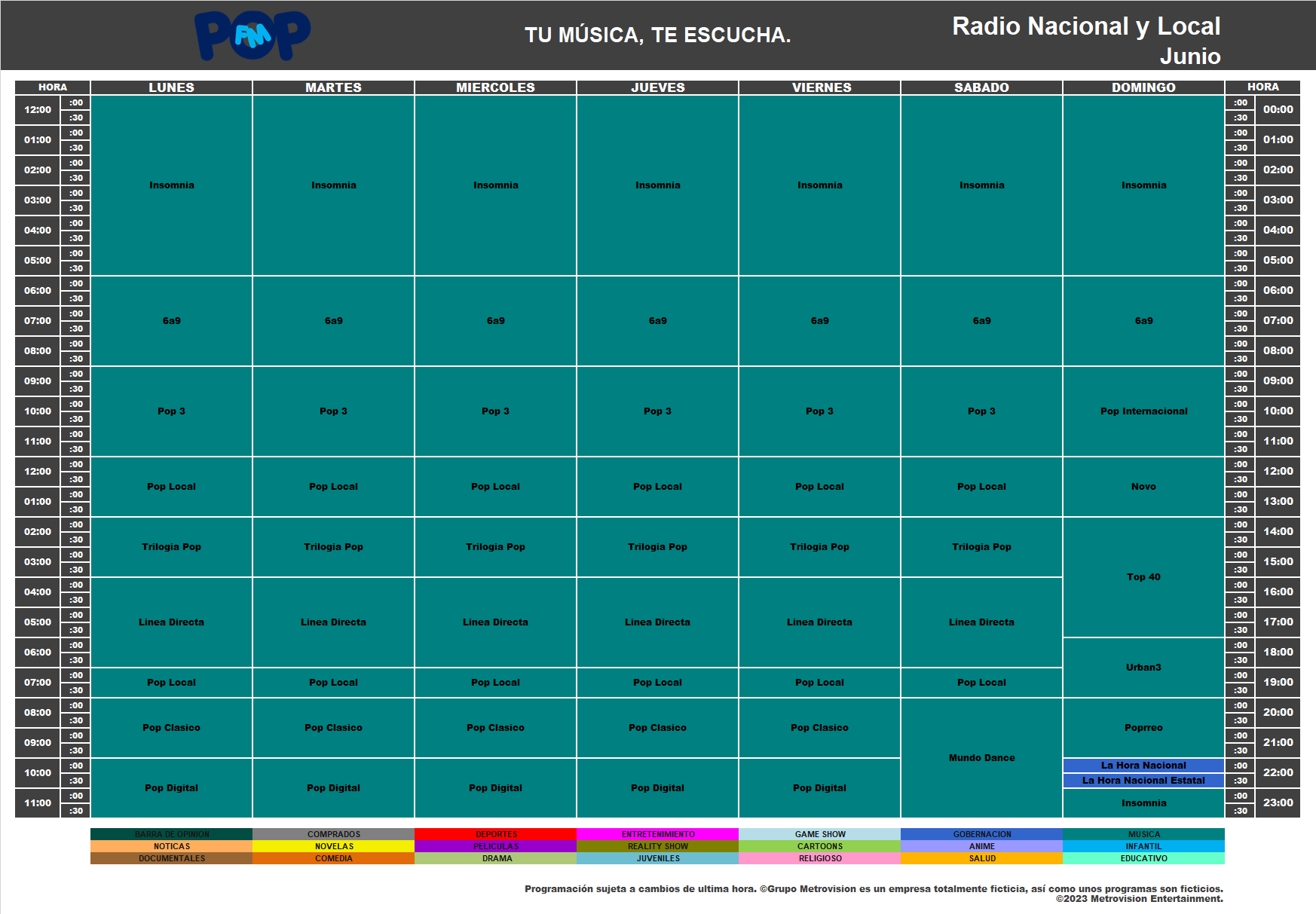This screenshot has width=1316, height=914.
Task: Select the MIERCOLES column header
Action: coord(495,87)
